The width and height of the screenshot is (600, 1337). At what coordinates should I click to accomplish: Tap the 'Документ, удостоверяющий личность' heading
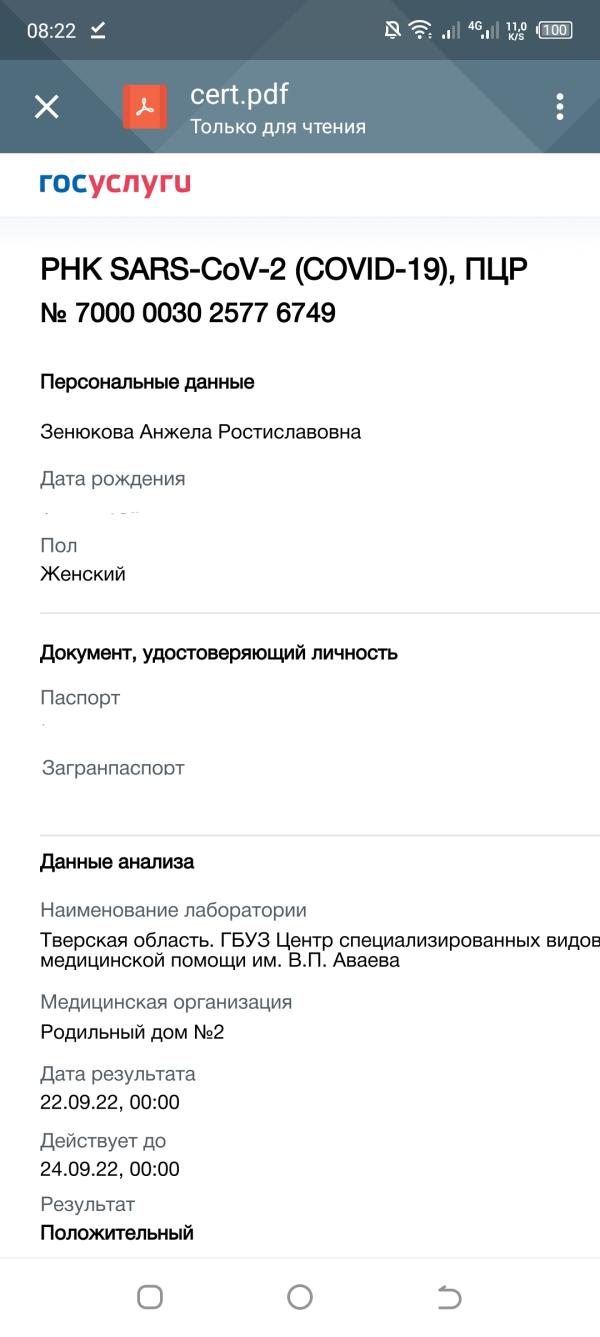[219, 653]
